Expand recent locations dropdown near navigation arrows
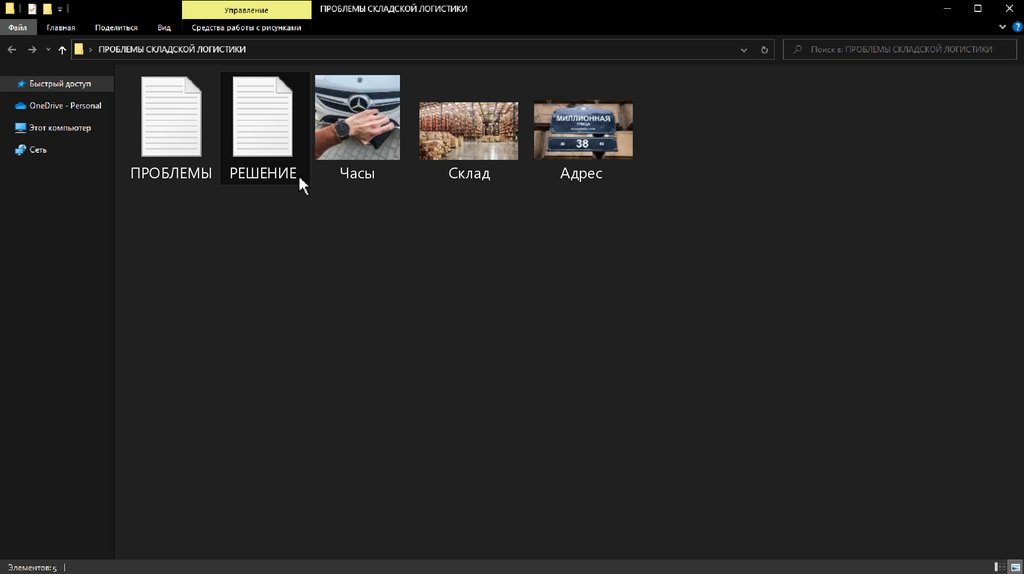Viewport: 1024px width, 574px height. [48, 49]
